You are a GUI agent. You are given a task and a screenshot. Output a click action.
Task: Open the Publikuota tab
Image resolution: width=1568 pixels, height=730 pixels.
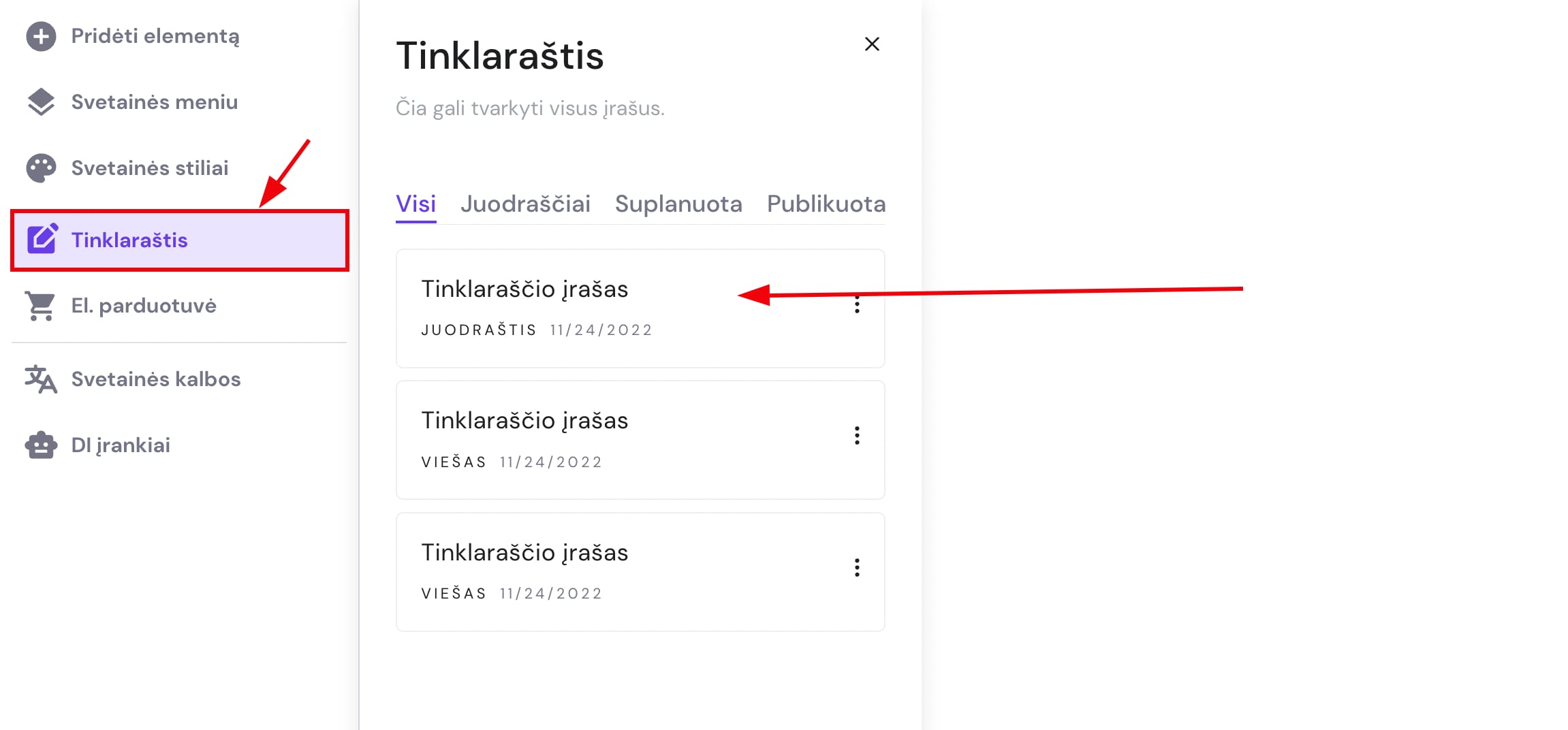coord(825,204)
